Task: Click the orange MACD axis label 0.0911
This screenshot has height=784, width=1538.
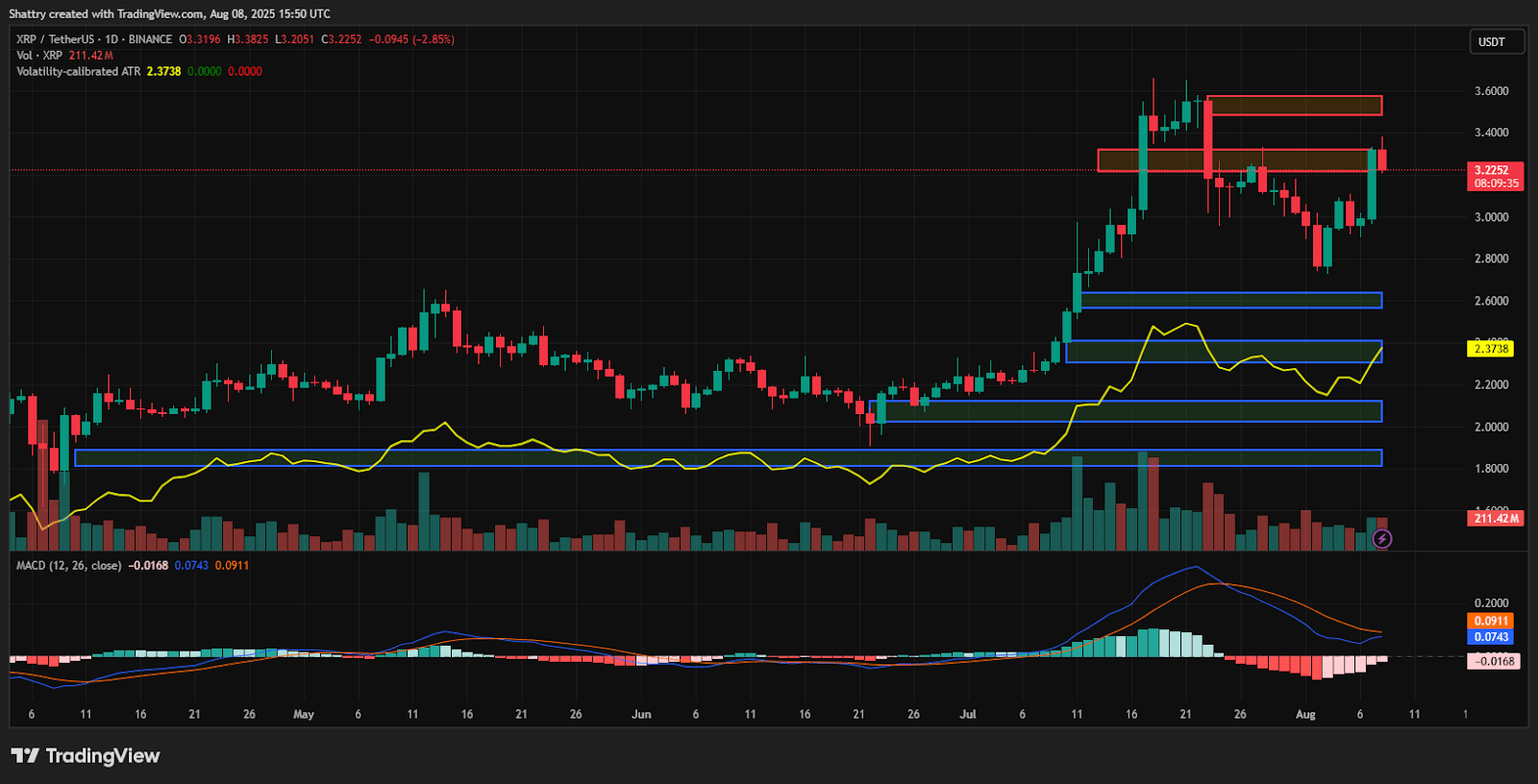Action: coord(1491,621)
